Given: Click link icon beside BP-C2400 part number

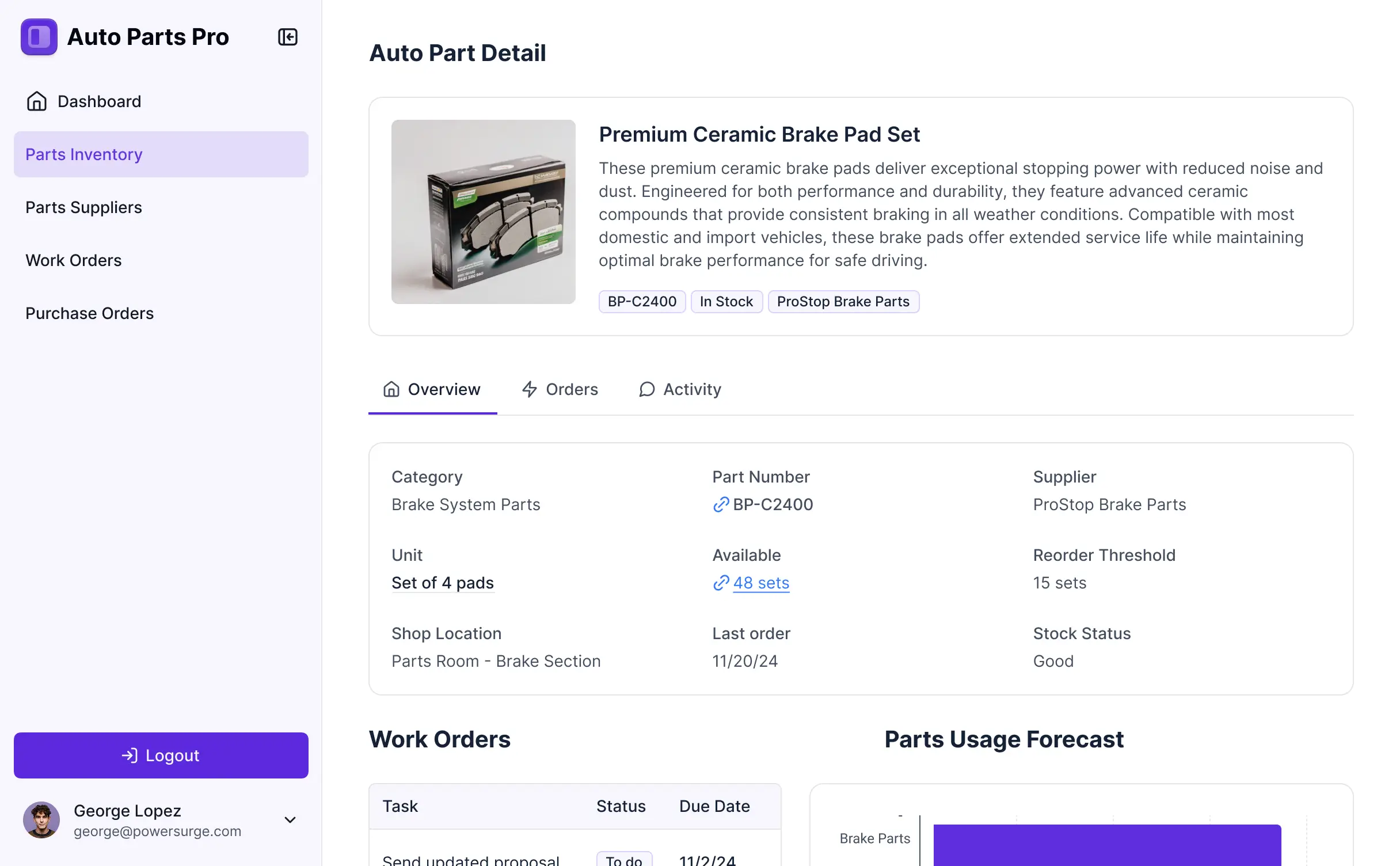Looking at the screenshot, I should (x=721, y=504).
